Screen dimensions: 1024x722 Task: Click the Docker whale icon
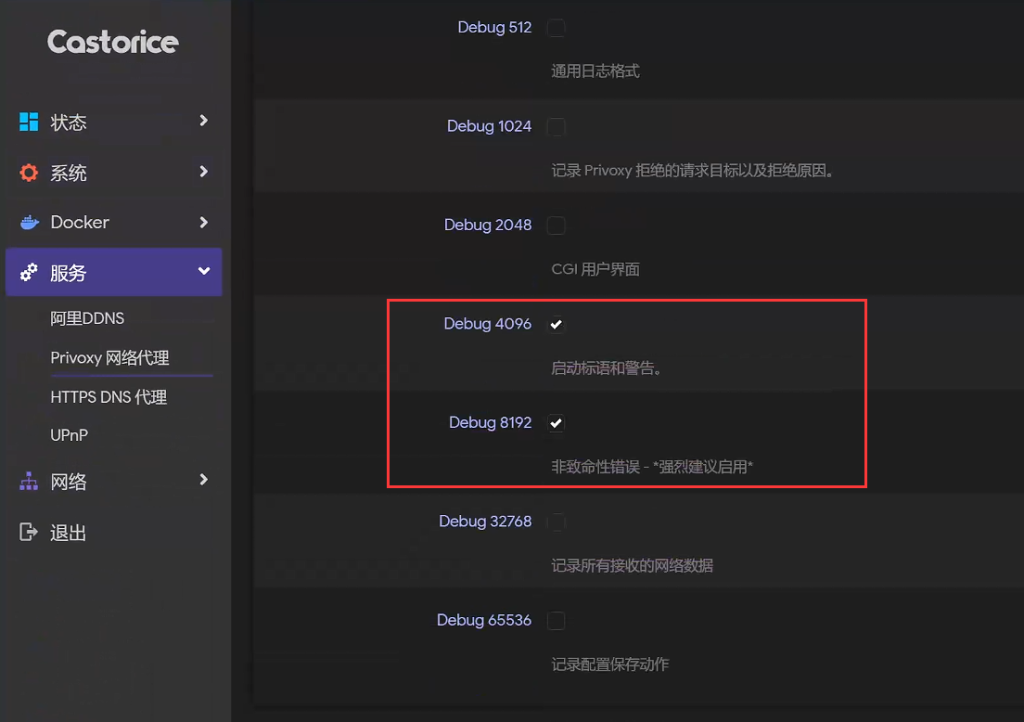click(29, 222)
